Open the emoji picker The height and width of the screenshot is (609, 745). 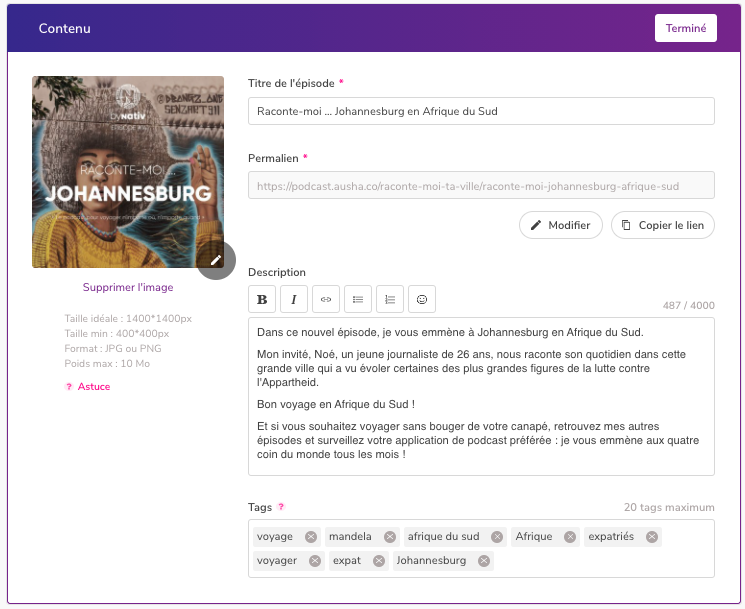422,299
